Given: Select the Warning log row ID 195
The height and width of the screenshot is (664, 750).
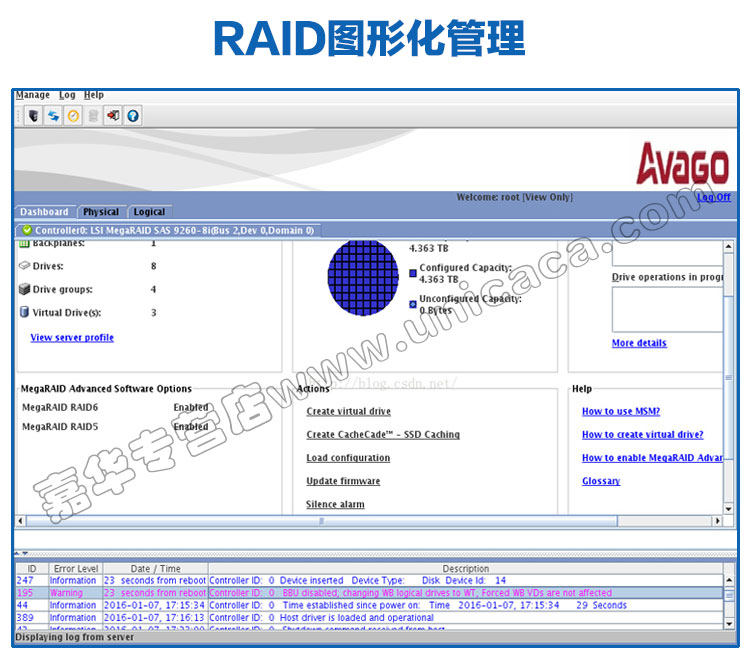Looking at the screenshot, I should (369, 593).
